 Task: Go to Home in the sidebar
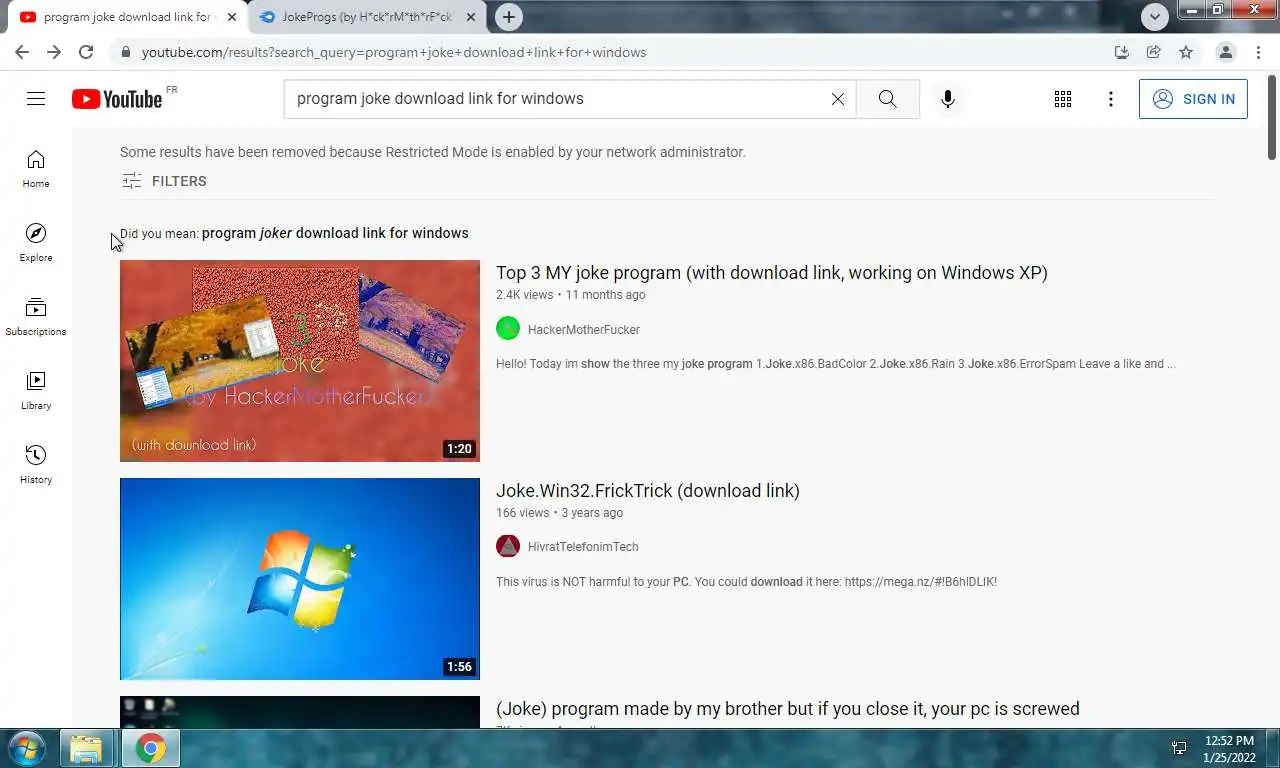pos(36,169)
